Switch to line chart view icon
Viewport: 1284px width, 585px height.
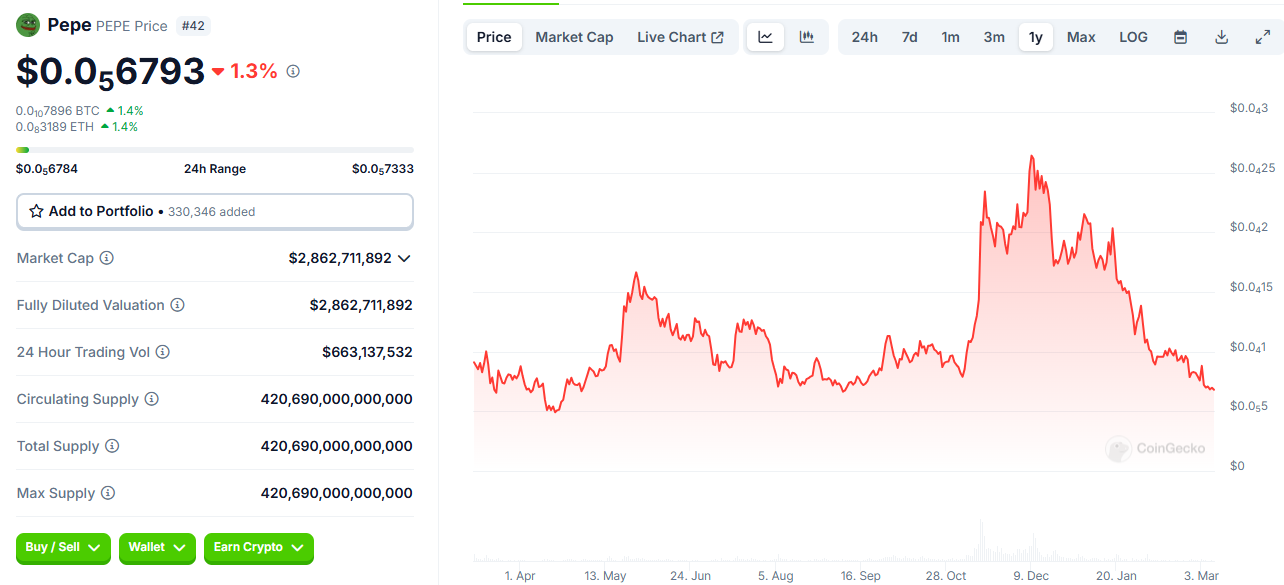tap(765, 37)
